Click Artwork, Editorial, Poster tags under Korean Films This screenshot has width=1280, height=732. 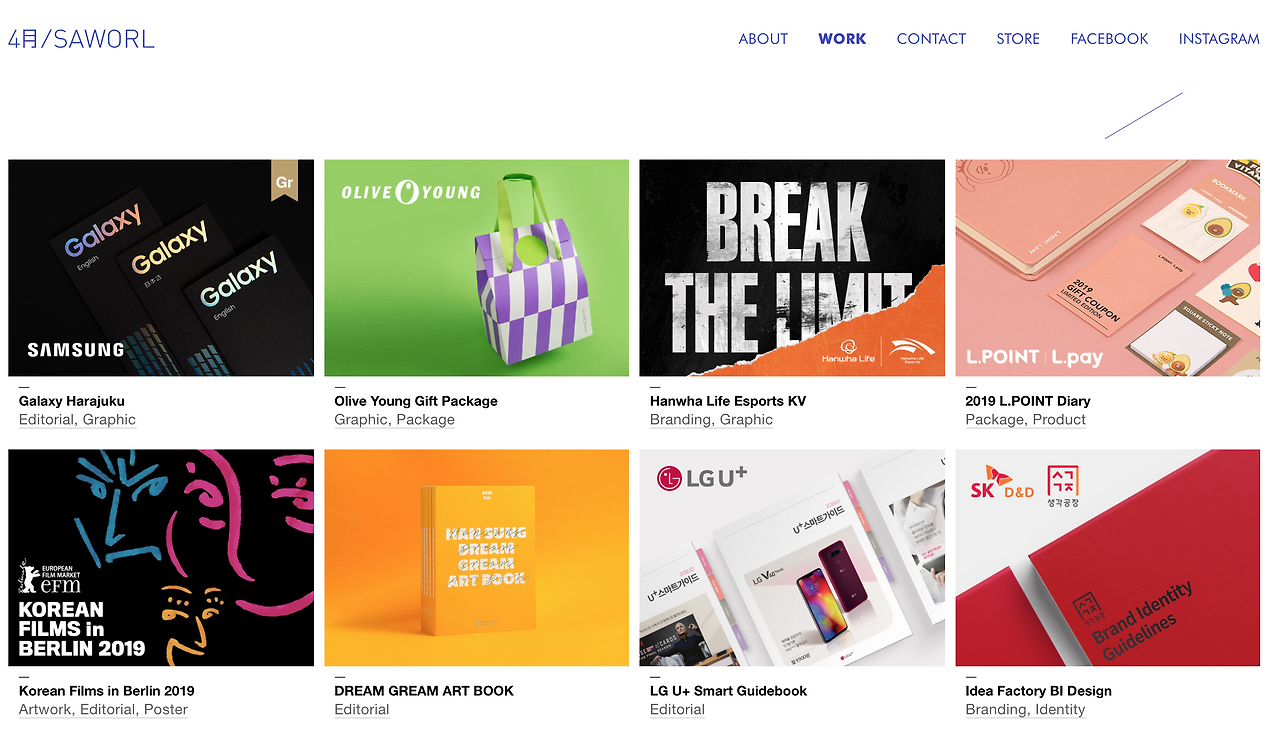tap(103, 710)
